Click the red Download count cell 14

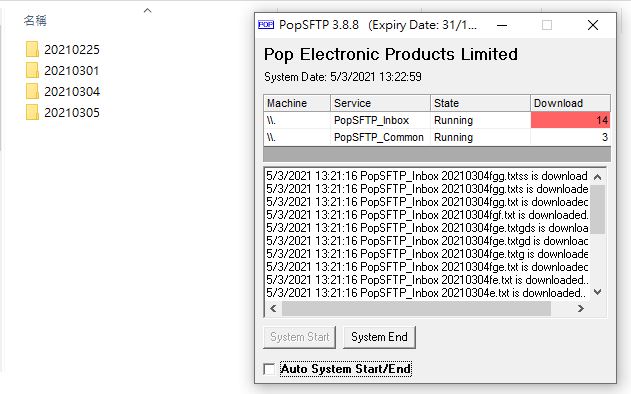coord(570,120)
